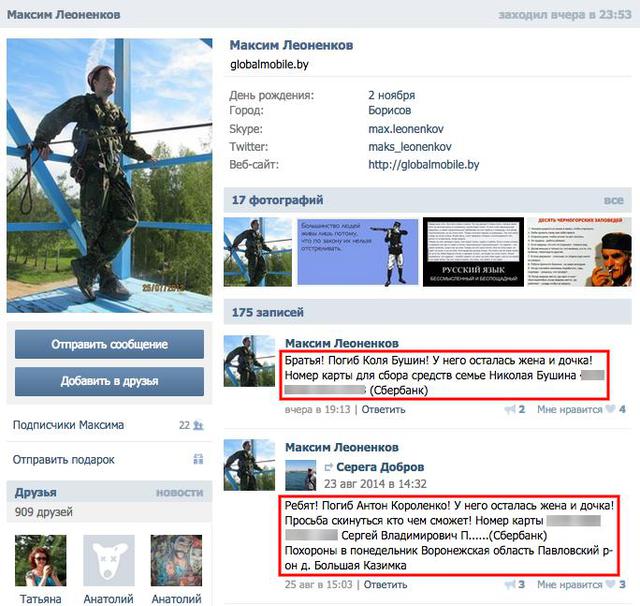The height and width of the screenshot is (606, 640).
Task: Click Отправить подарок link
Action: click(x=63, y=459)
